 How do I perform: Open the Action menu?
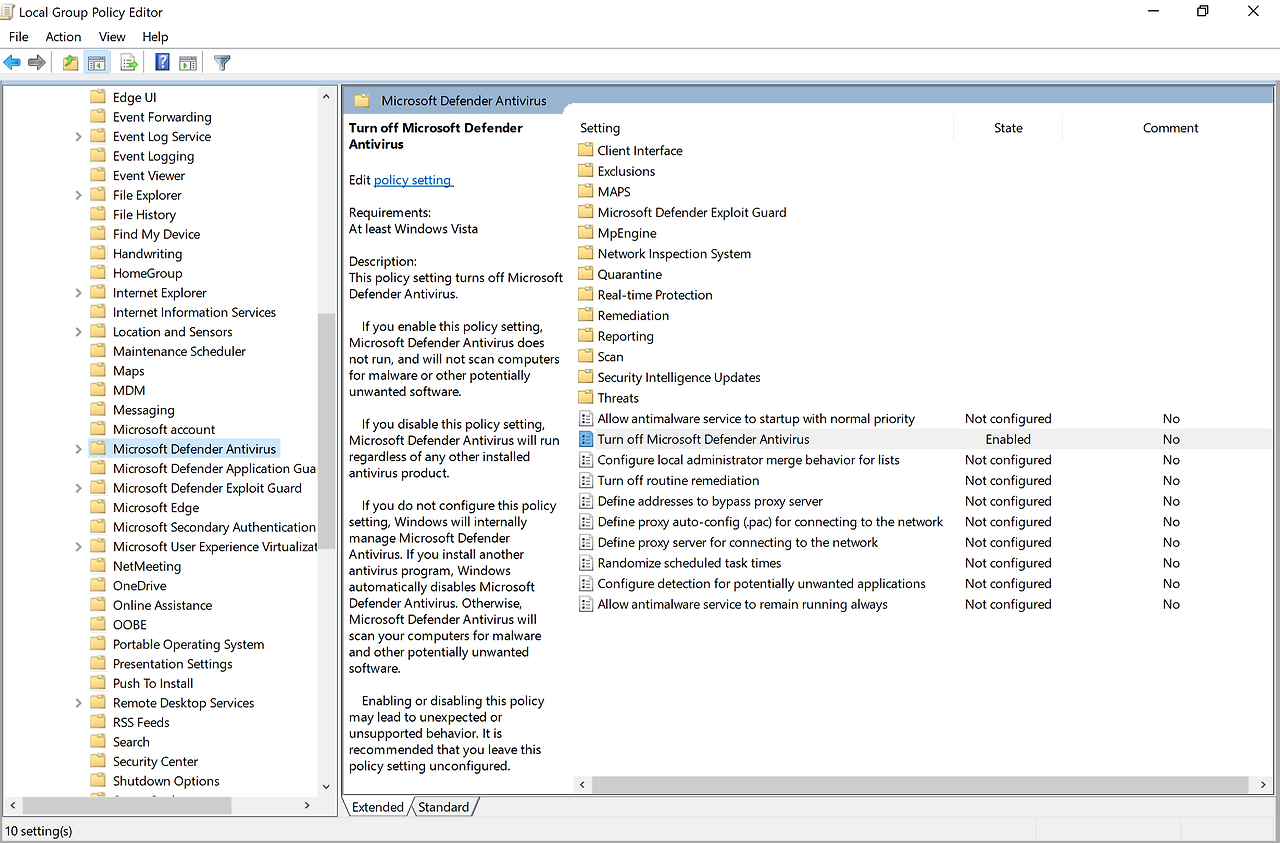click(63, 36)
